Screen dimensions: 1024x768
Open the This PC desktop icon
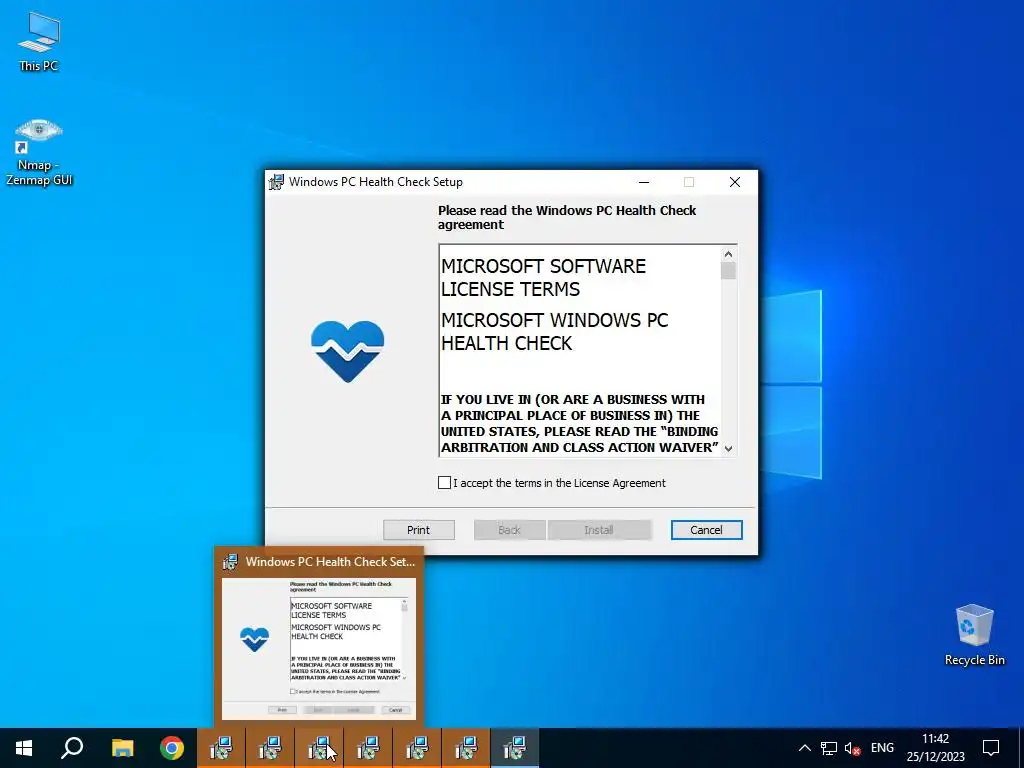(x=39, y=42)
